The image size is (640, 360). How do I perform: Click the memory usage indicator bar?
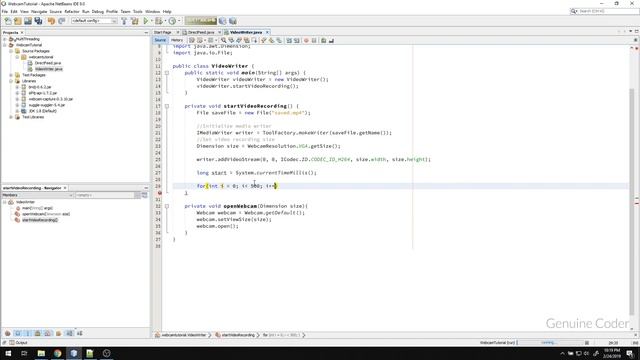(x=200, y=21)
